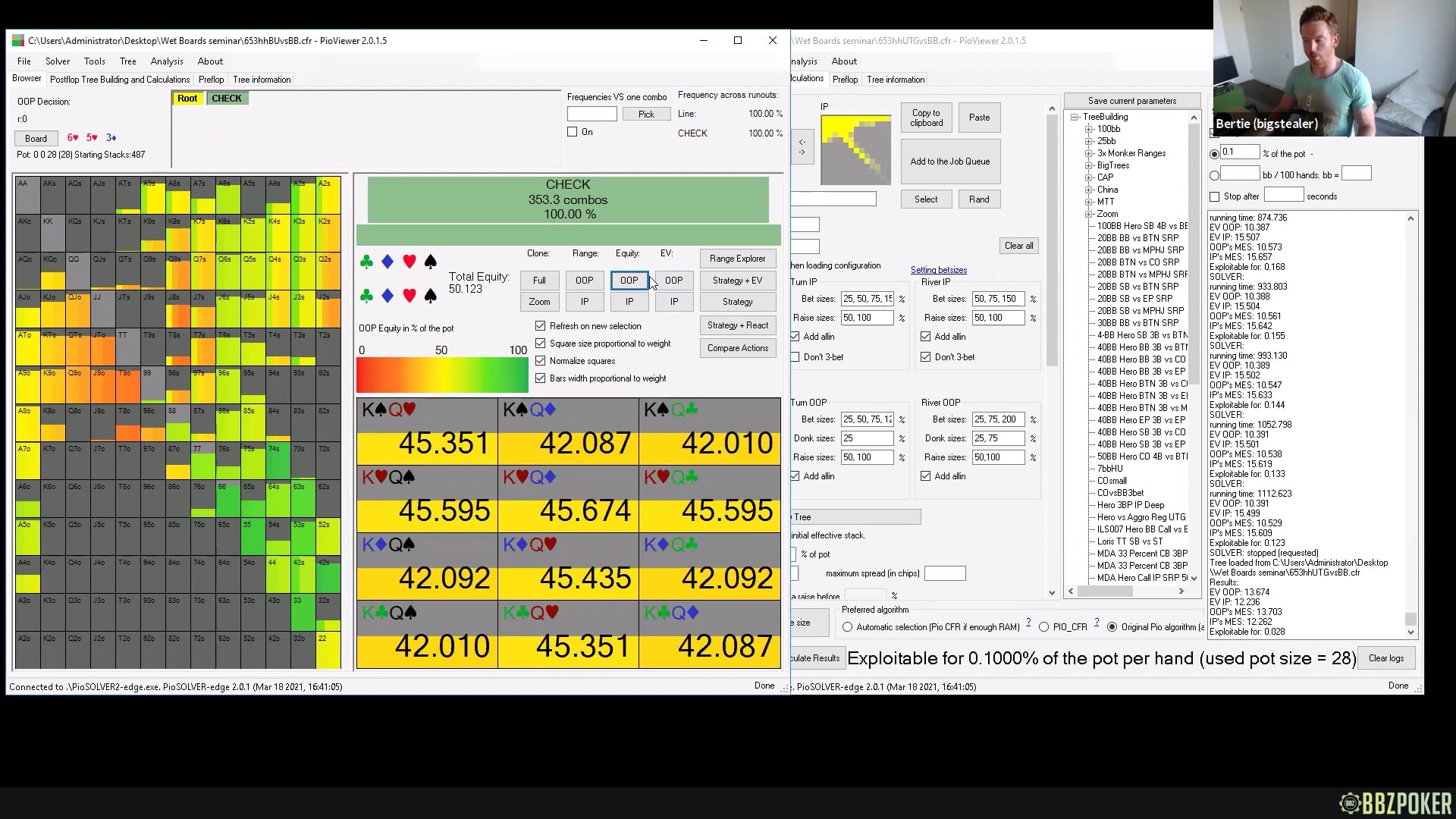Open the Analysis menu
The width and height of the screenshot is (1456, 819).
point(167,61)
